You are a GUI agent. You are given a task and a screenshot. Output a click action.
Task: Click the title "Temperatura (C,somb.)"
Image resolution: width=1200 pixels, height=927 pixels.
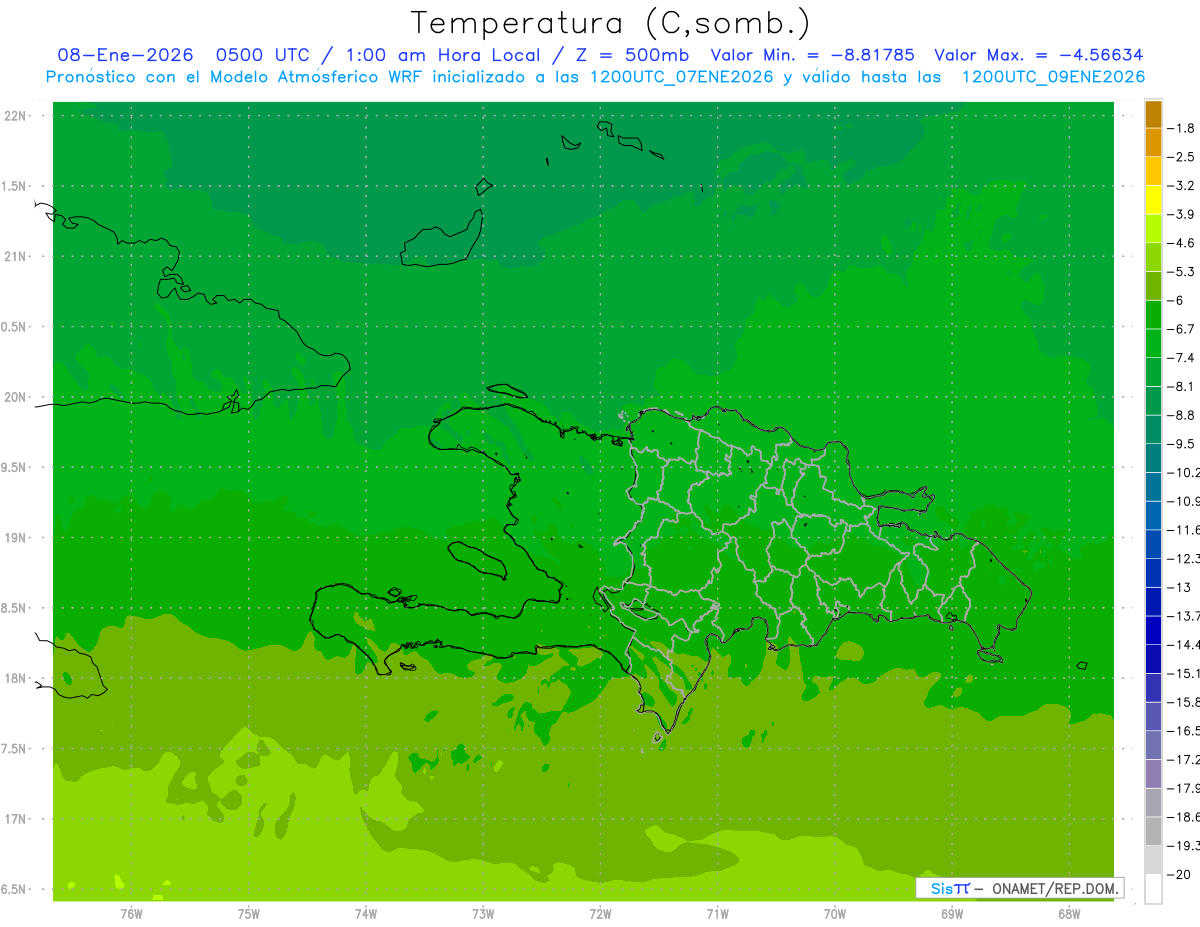coord(611,23)
